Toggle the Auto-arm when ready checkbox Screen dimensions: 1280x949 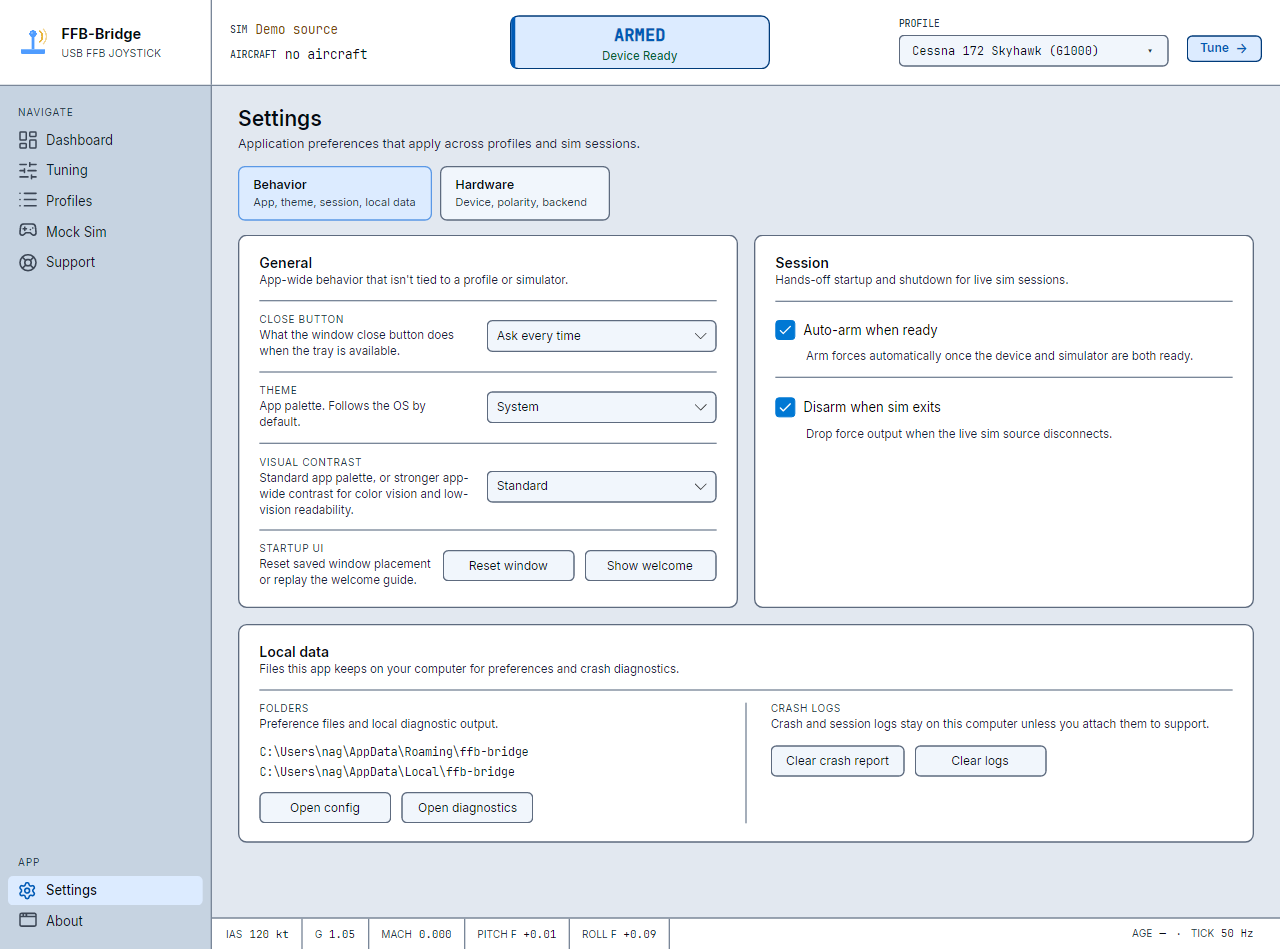tap(785, 330)
